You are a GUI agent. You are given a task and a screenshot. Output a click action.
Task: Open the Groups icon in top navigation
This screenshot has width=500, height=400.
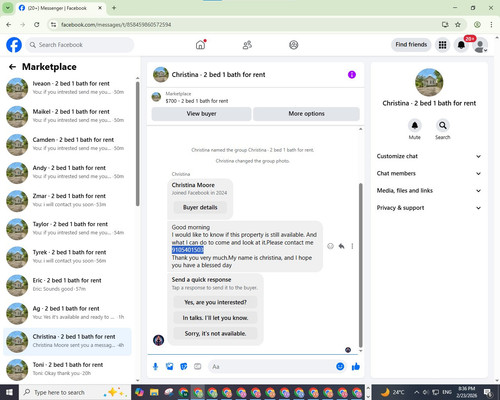(294, 45)
